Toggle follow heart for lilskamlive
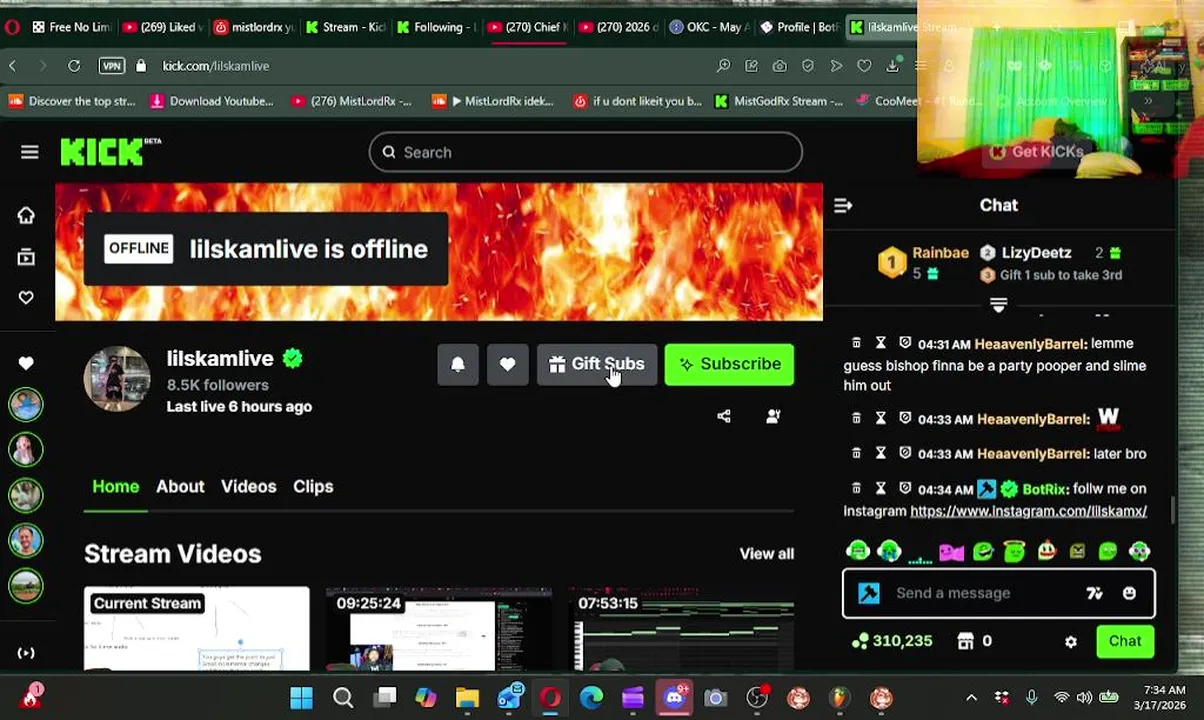Image resolution: width=1204 pixels, height=720 pixels. coord(508,364)
